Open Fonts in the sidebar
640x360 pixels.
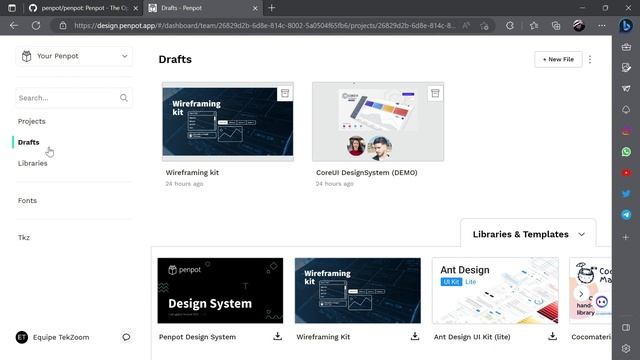(x=27, y=200)
